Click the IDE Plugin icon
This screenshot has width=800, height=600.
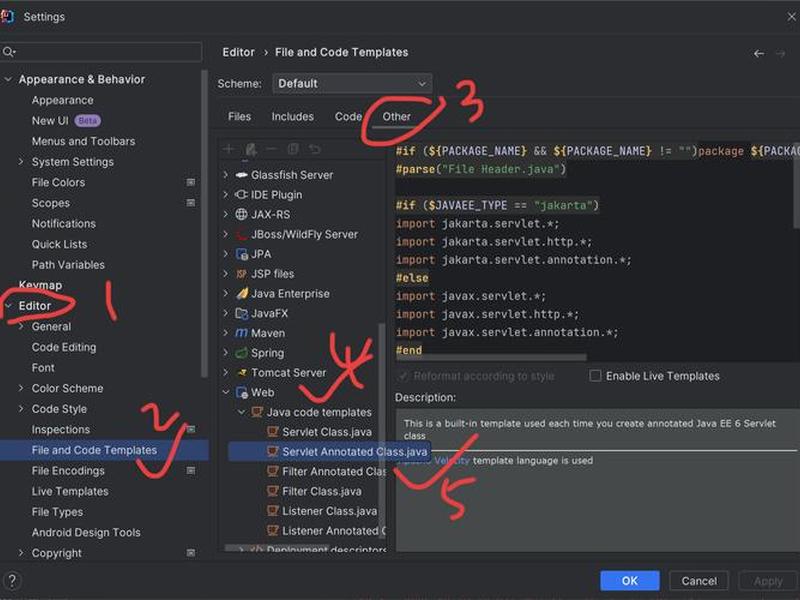tap(241, 195)
